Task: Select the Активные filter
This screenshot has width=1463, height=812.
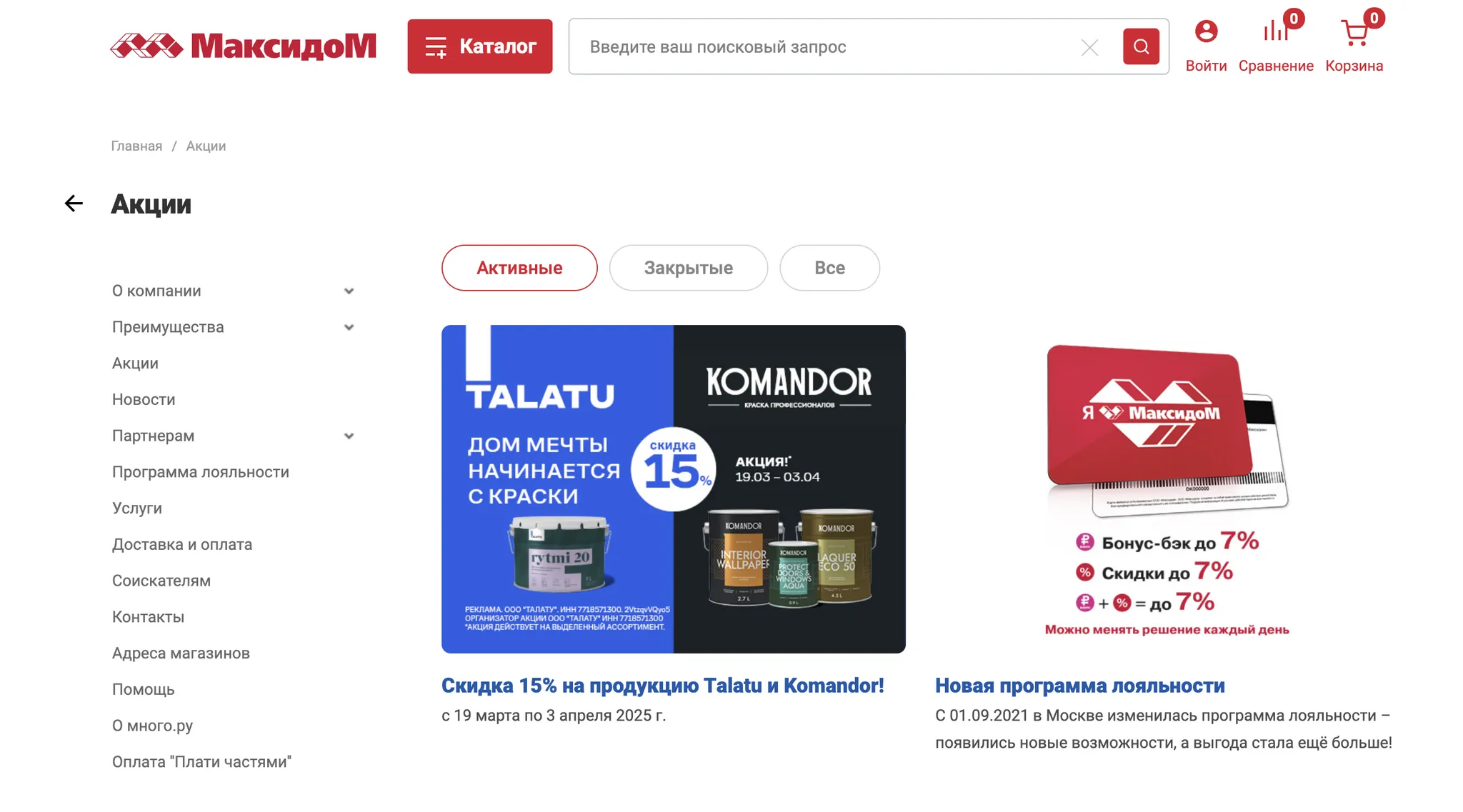Action: [x=519, y=268]
